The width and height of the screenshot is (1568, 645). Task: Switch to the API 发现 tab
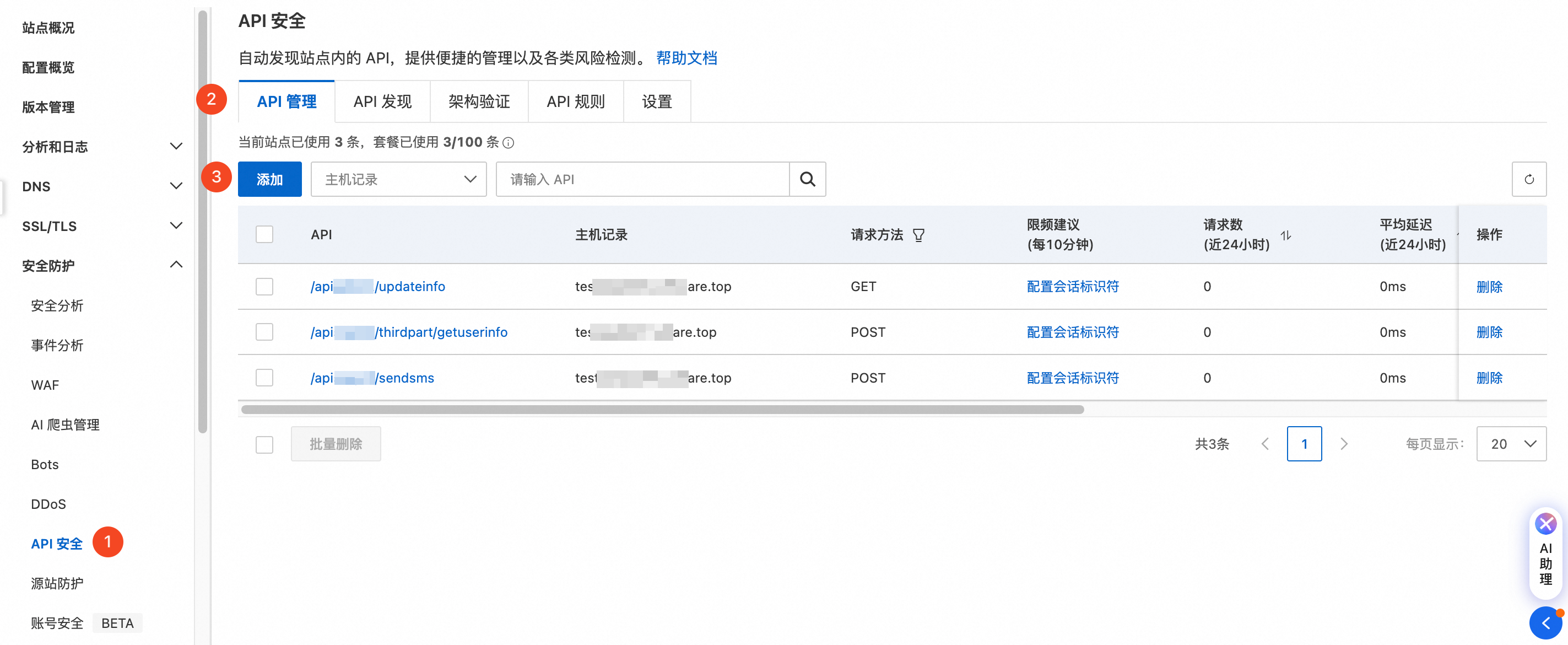382,102
